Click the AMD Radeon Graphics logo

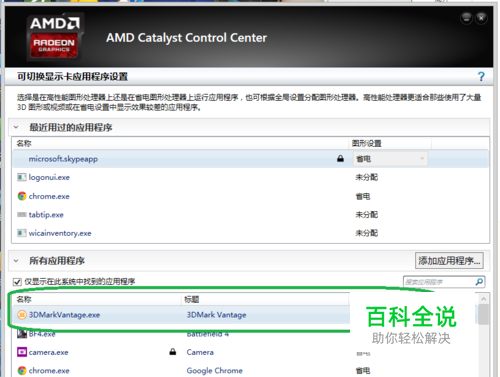tap(55, 37)
